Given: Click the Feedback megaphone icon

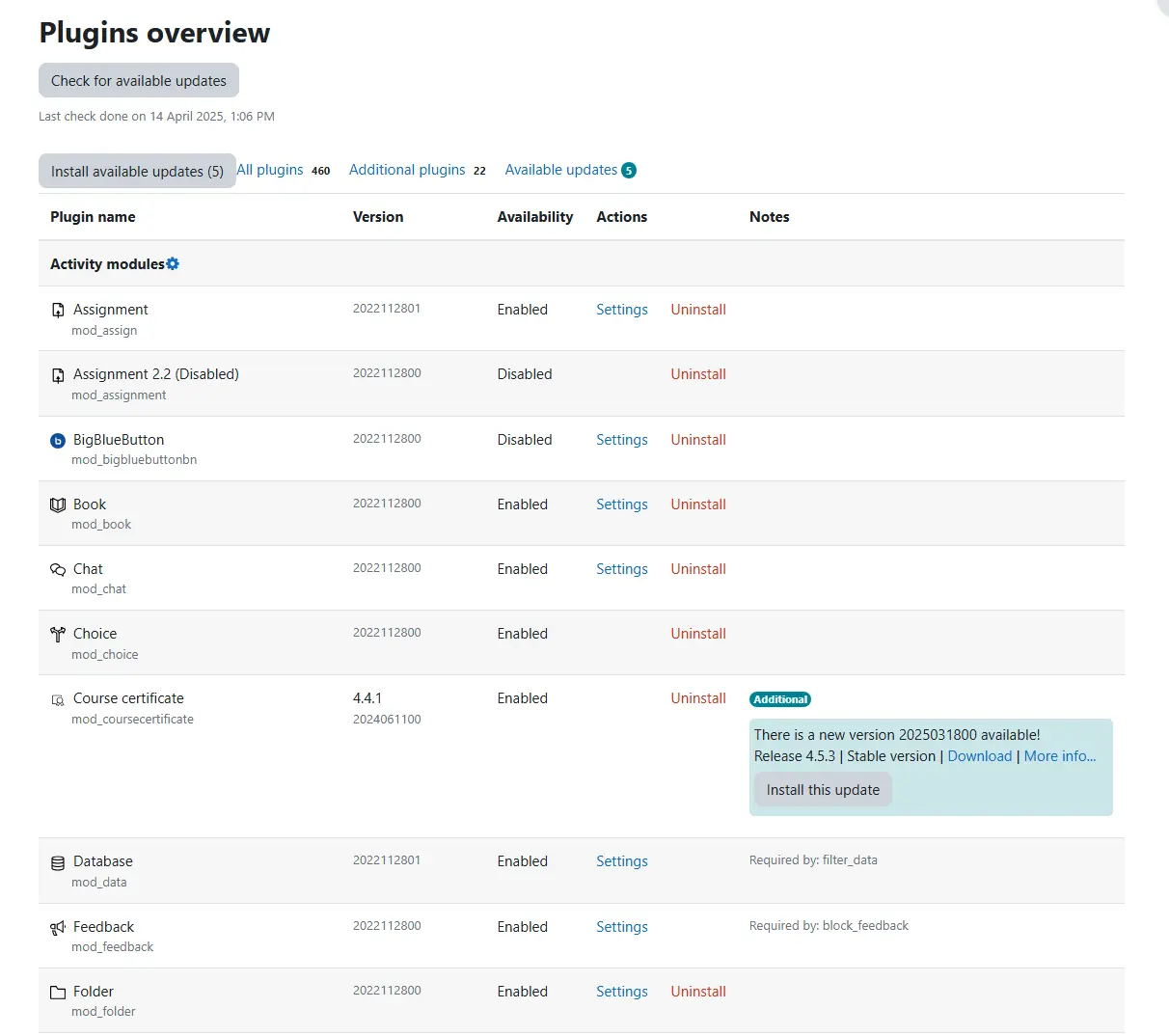Looking at the screenshot, I should tap(58, 928).
